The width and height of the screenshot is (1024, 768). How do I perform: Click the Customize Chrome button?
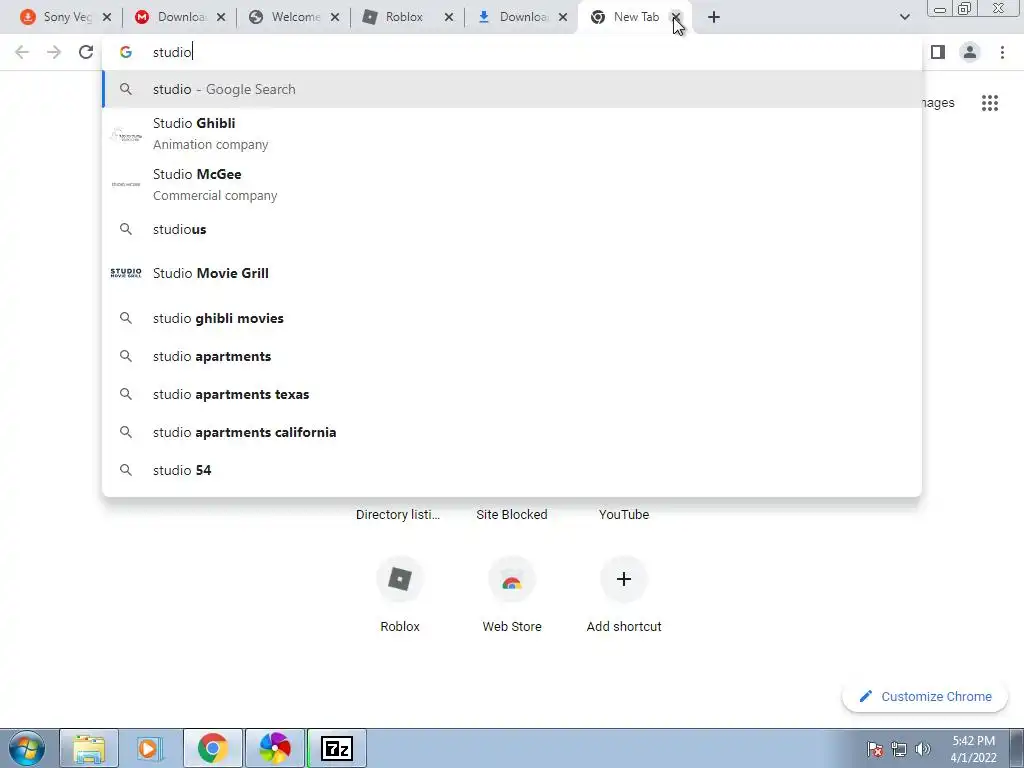point(925,696)
